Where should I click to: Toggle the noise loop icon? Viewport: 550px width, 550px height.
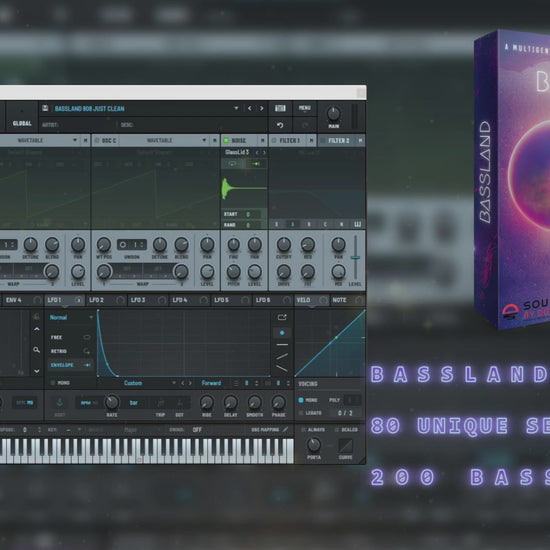coord(233,164)
